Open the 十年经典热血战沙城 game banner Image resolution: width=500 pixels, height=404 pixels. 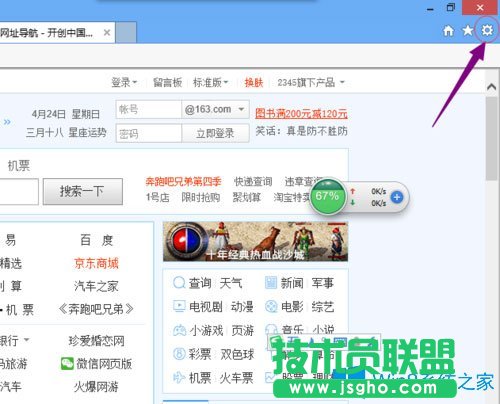click(255, 241)
